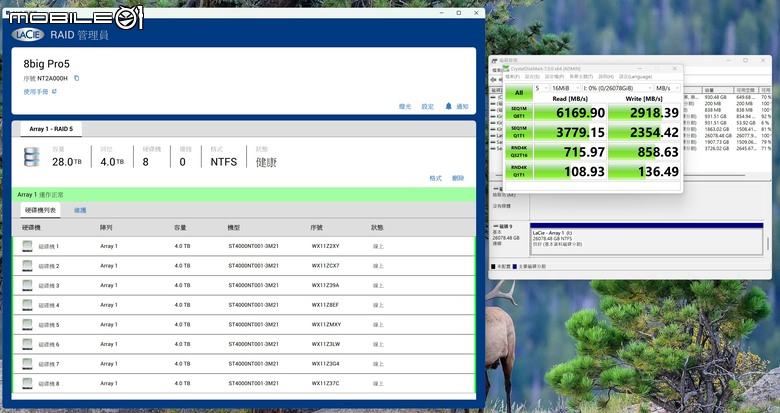Image resolution: width=780 pixels, height=413 pixels.
Task: Click the vertical scrollbar in Disk Management lower pane
Action: click(x=768, y=244)
